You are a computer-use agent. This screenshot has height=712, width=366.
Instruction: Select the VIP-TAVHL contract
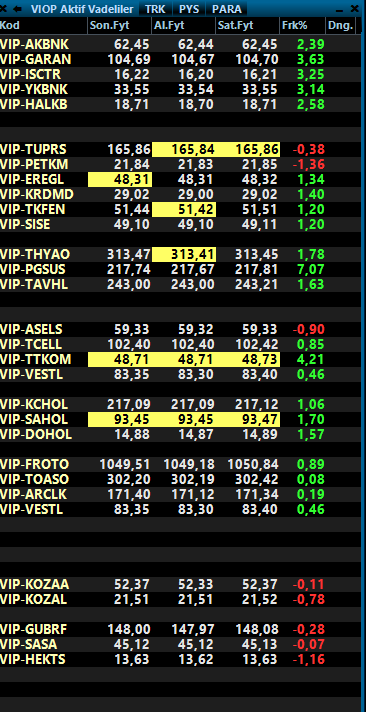coord(181,284)
